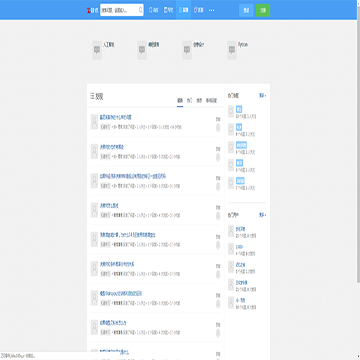360x360 pixels.
Task: Click the first blue topic tag in the sidebar
Action: tap(239, 109)
